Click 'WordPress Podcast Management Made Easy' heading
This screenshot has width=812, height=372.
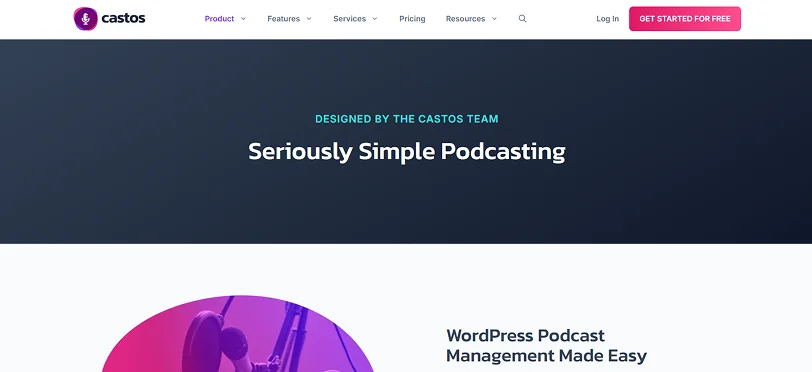[546, 346]
